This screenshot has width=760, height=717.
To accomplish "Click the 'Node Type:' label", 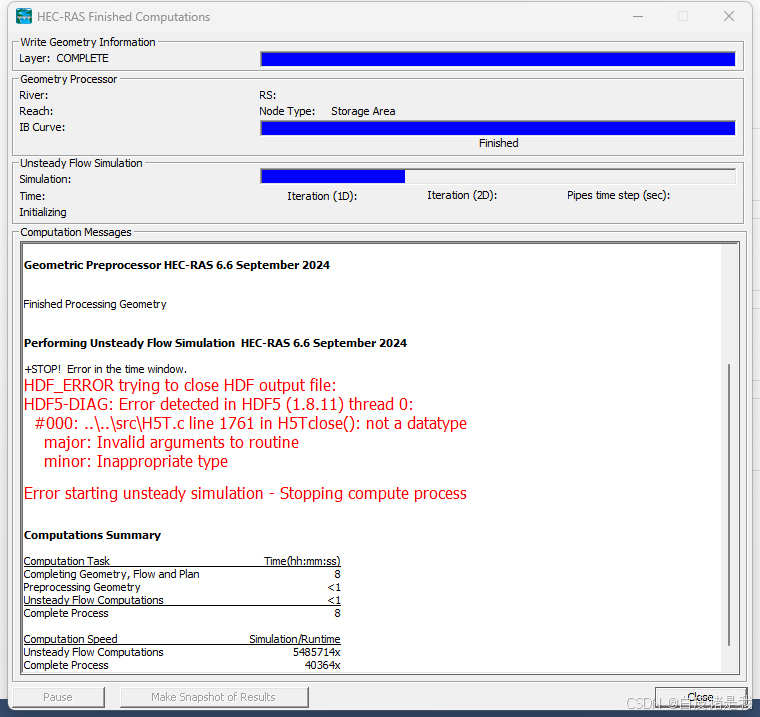I will (x=287, y=111).
